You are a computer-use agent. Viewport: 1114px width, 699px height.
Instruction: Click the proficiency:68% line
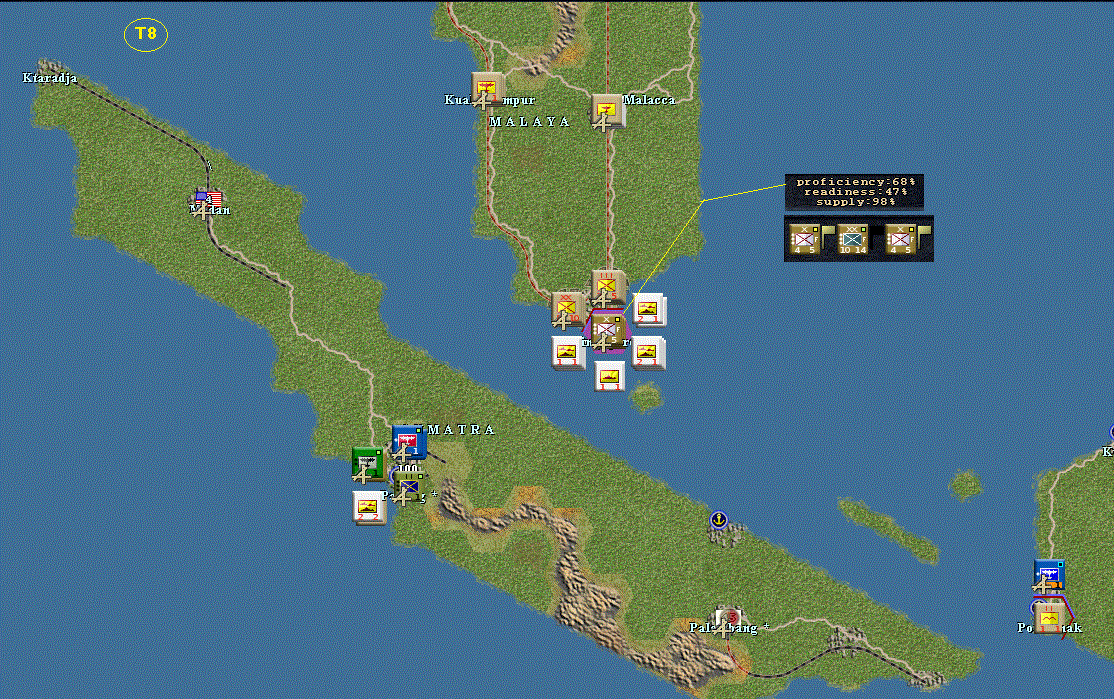point(855,182)
